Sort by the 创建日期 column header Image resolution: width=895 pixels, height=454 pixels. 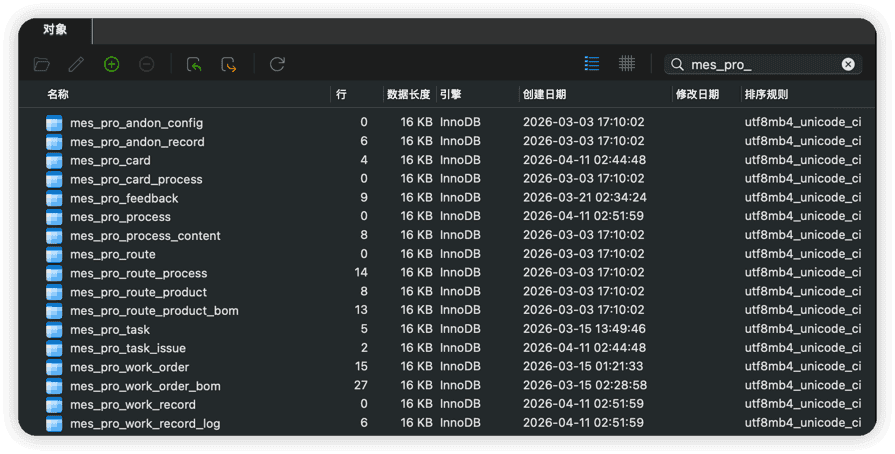[544, 95]
